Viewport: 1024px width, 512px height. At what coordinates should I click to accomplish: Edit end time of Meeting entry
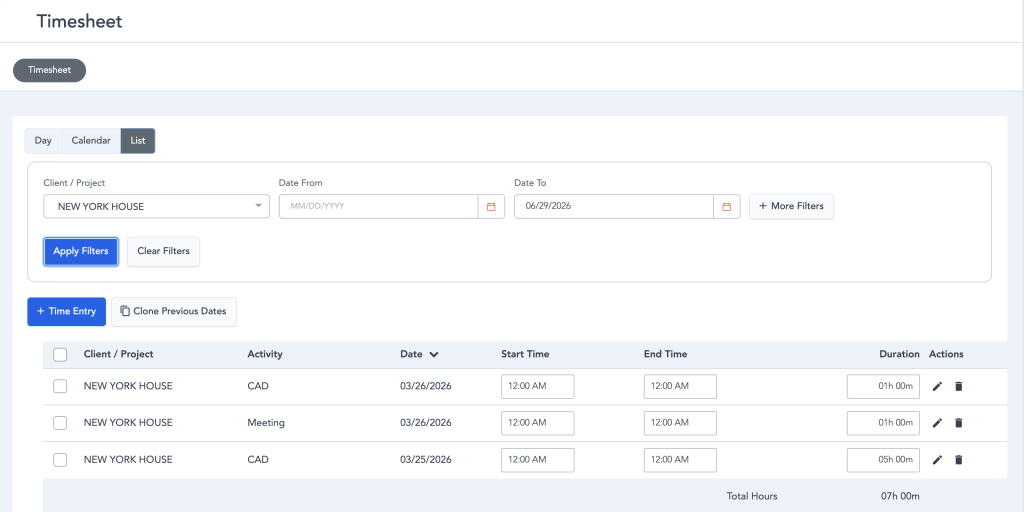click(x=680, y=423)
